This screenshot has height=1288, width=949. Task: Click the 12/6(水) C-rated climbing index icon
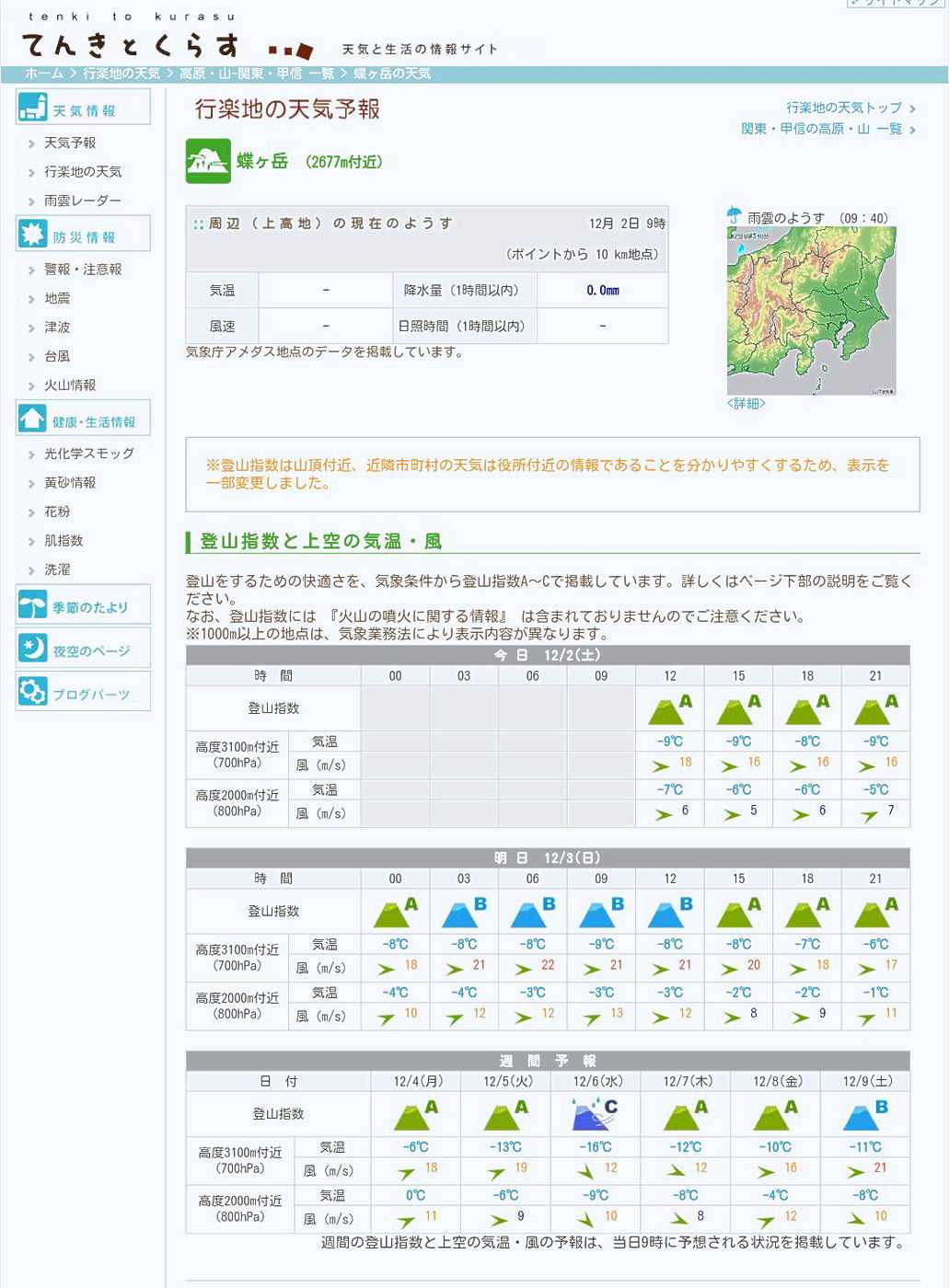point(595,1114)
